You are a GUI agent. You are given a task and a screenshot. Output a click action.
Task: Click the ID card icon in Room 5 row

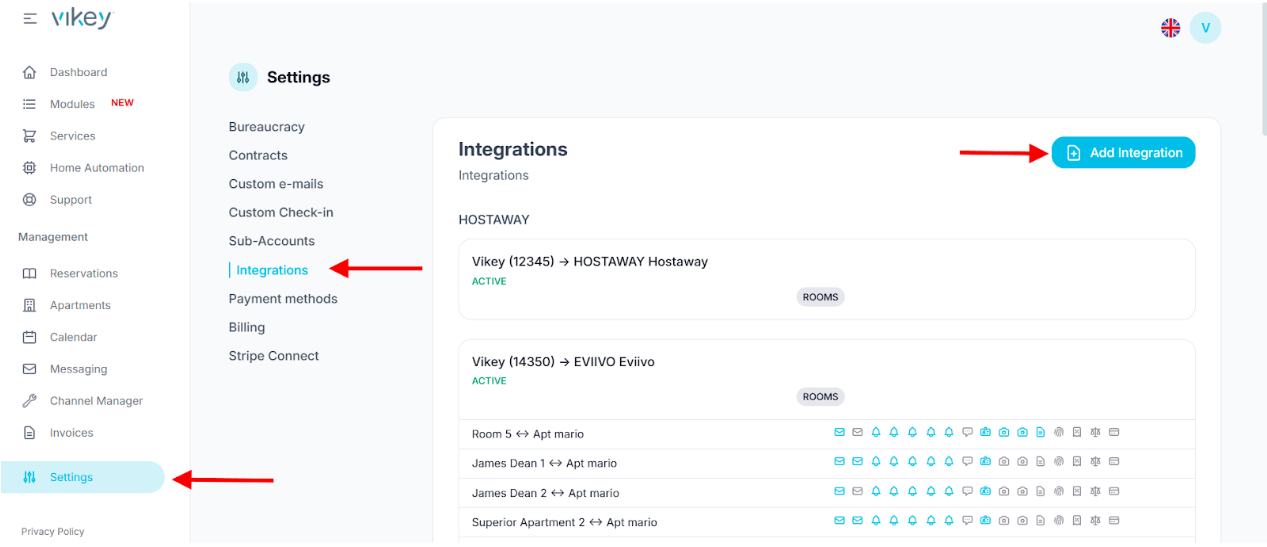(x=985, y=432)
